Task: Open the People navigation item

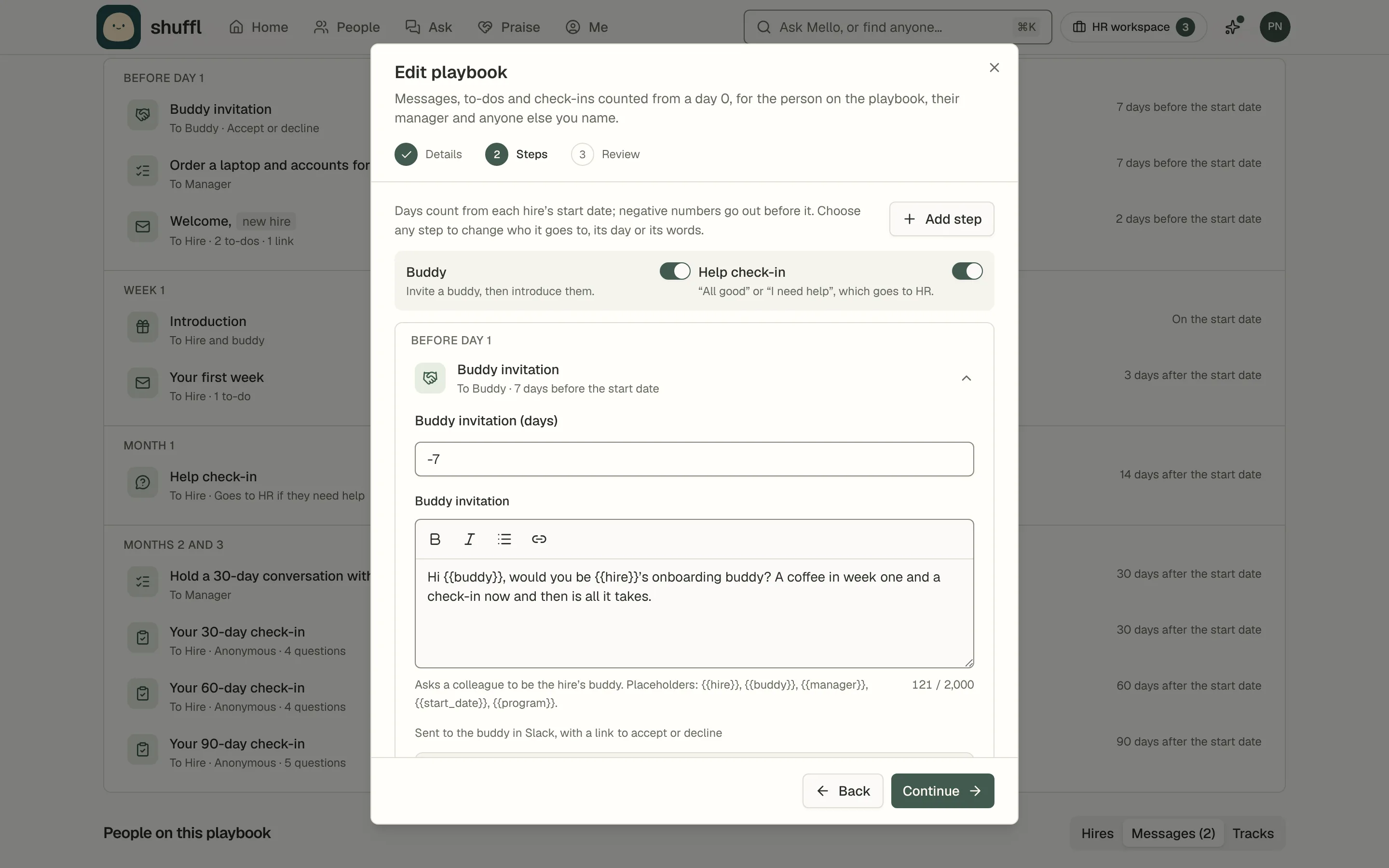Action: (x=347, y=27)
